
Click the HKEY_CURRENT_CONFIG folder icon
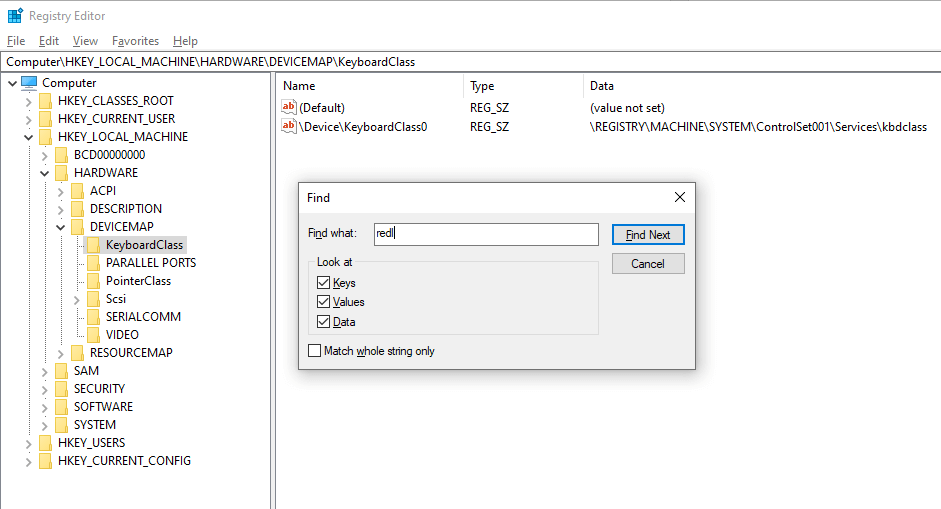[46, 461]
